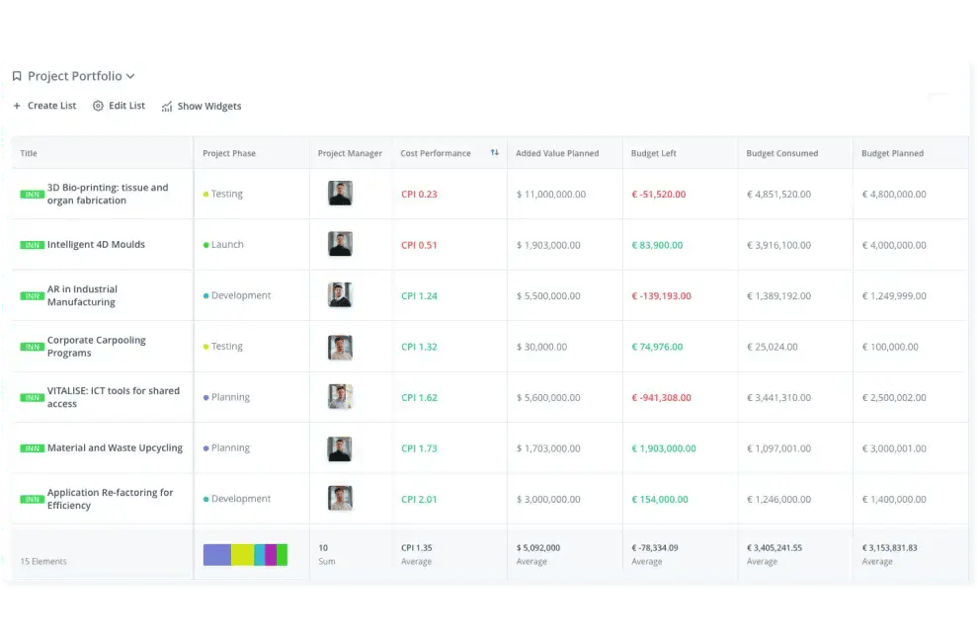
Task: Open the AR in Industrial Manufacturing project
Action: (x=82, y=296)
